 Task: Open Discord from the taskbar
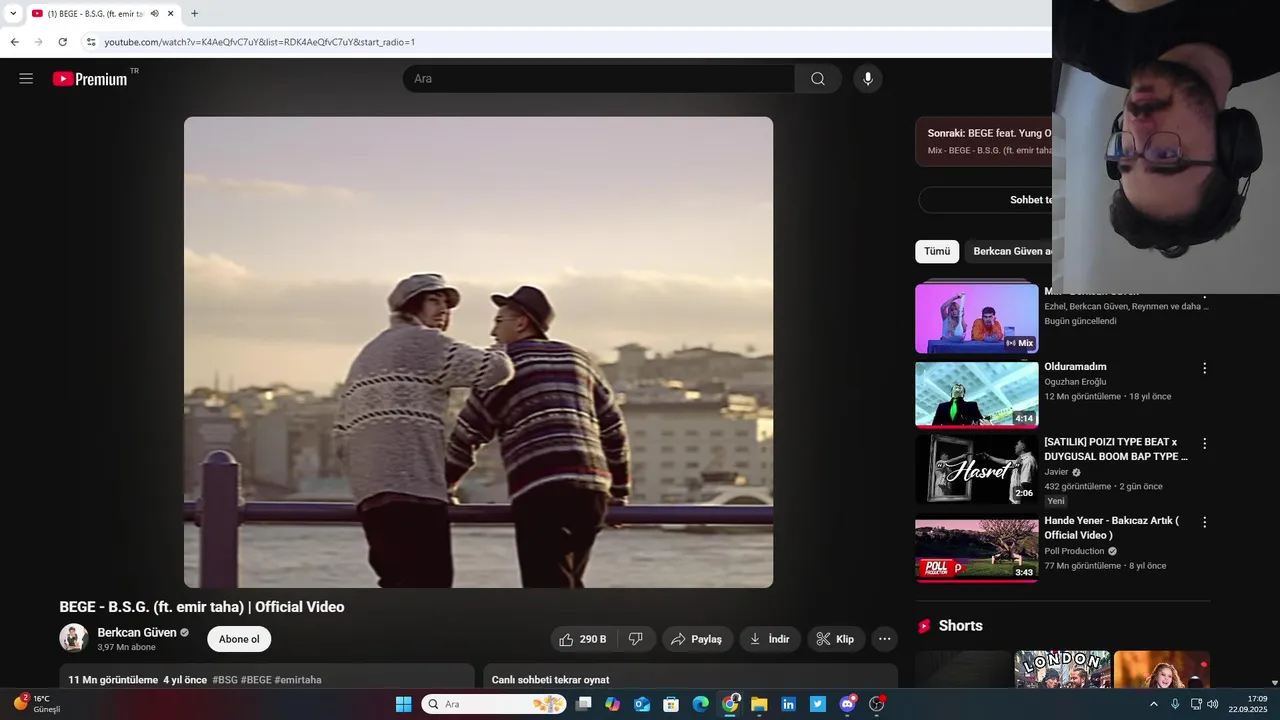point(848,704)
